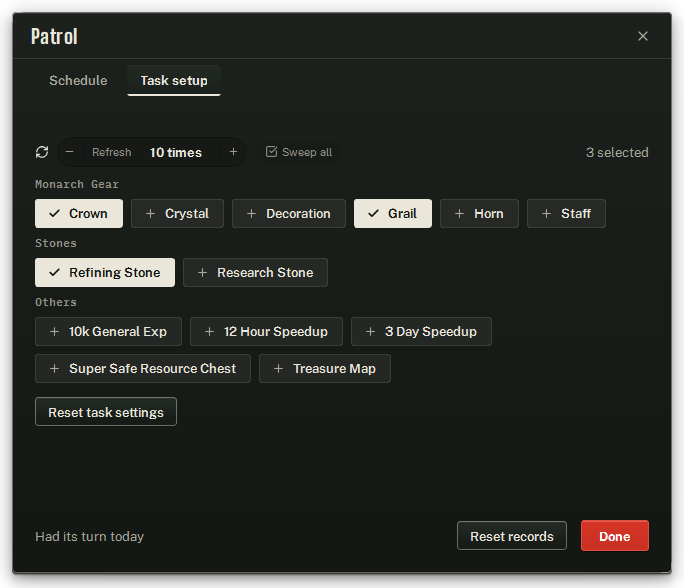This screenshot has height=588, width=684.
Task: Deselect the Crown gear chip
Action: pos(79,213)
